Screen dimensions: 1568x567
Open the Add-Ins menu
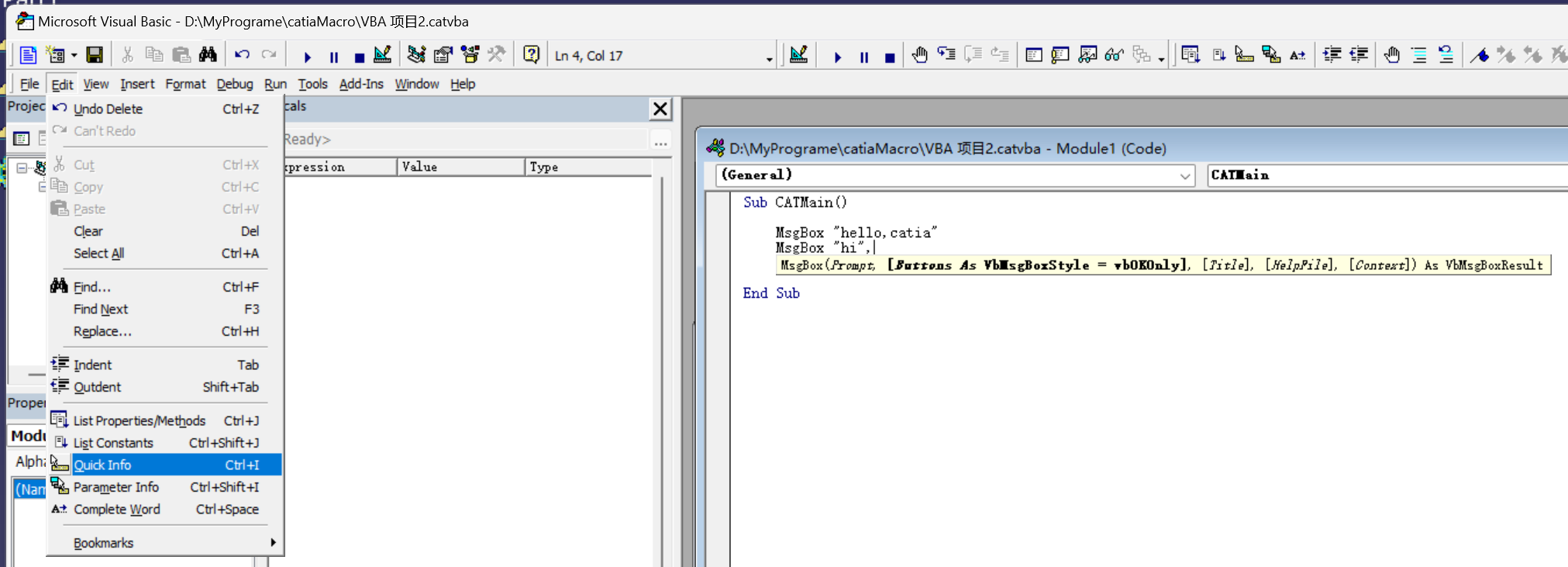(361, 84)
